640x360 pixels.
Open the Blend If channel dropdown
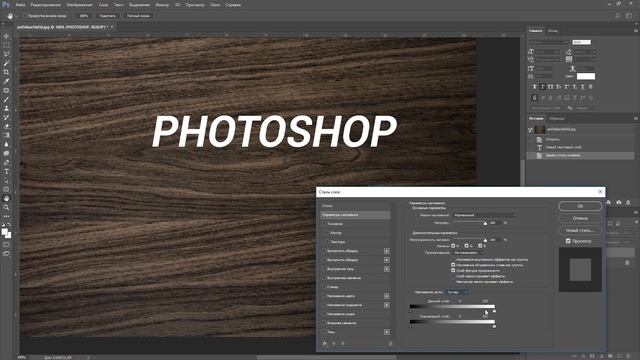[x=457, y=292]
